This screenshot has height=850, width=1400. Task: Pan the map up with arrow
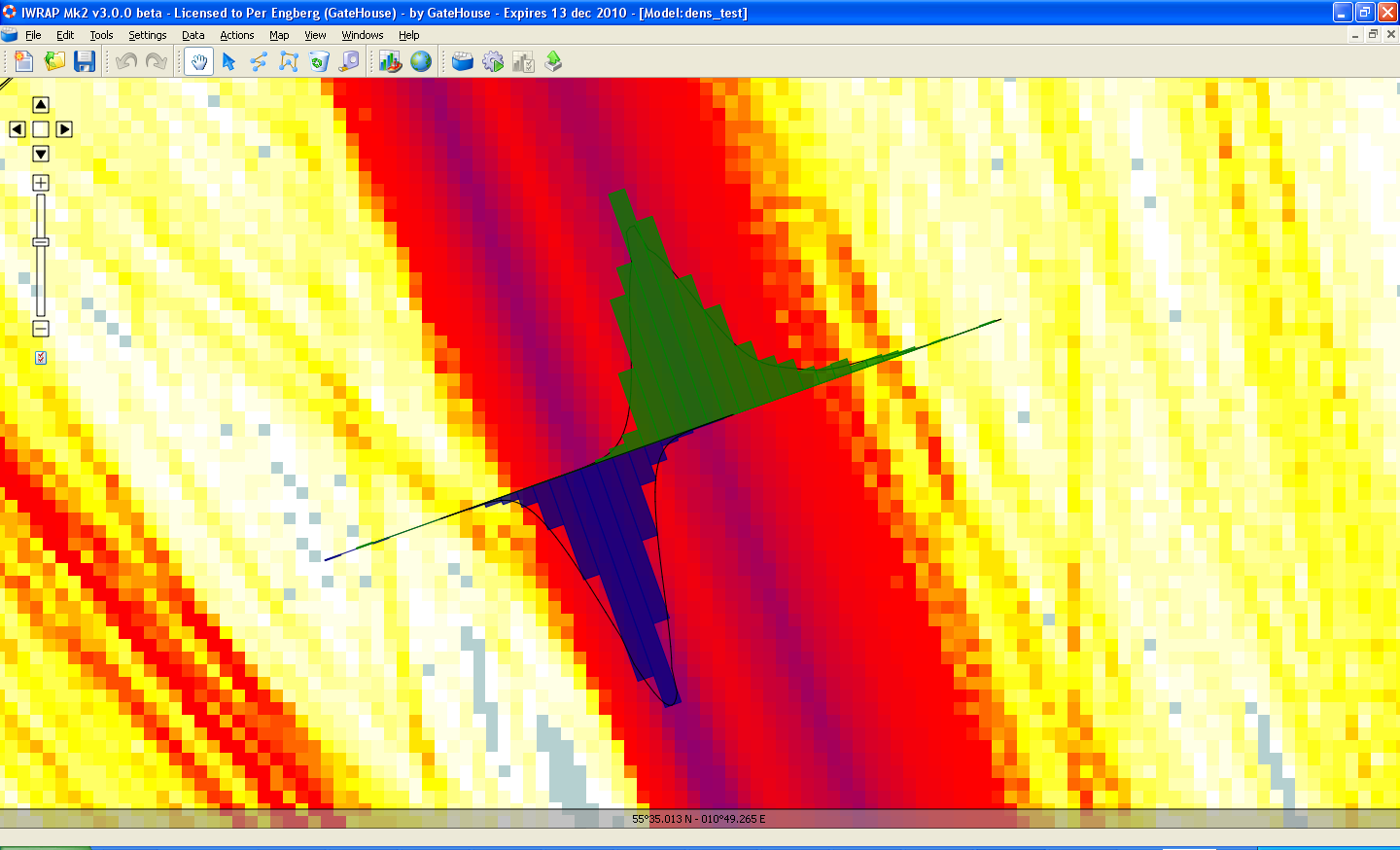[41, 105]
